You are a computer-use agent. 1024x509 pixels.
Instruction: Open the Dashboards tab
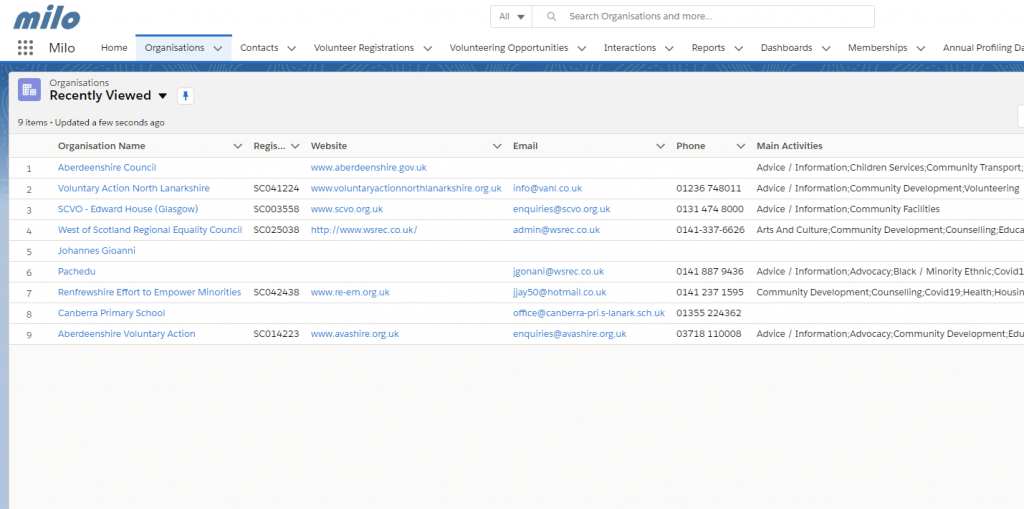(786, 48)
